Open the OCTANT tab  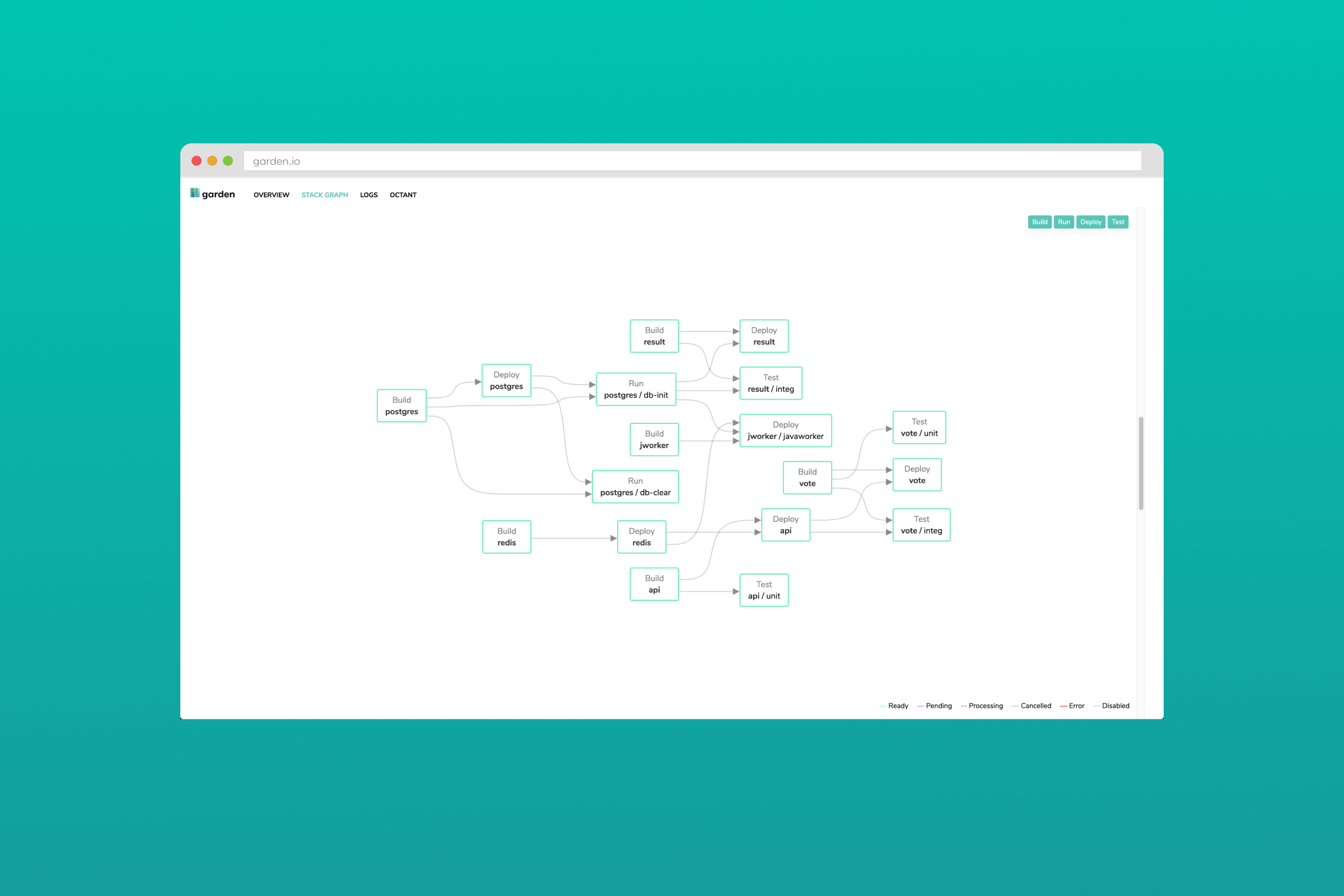403,195
